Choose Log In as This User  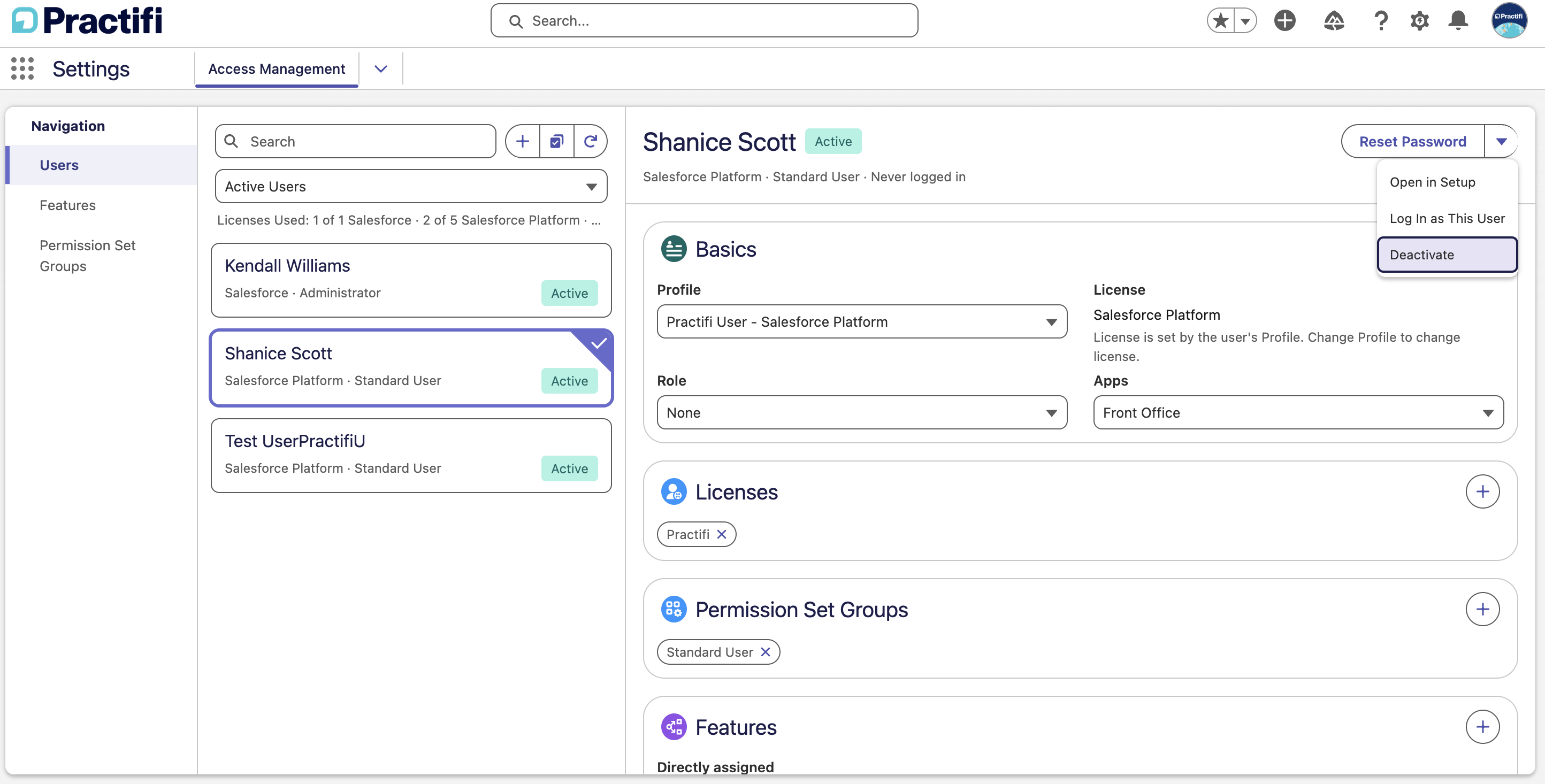[x=1447, y=218]
